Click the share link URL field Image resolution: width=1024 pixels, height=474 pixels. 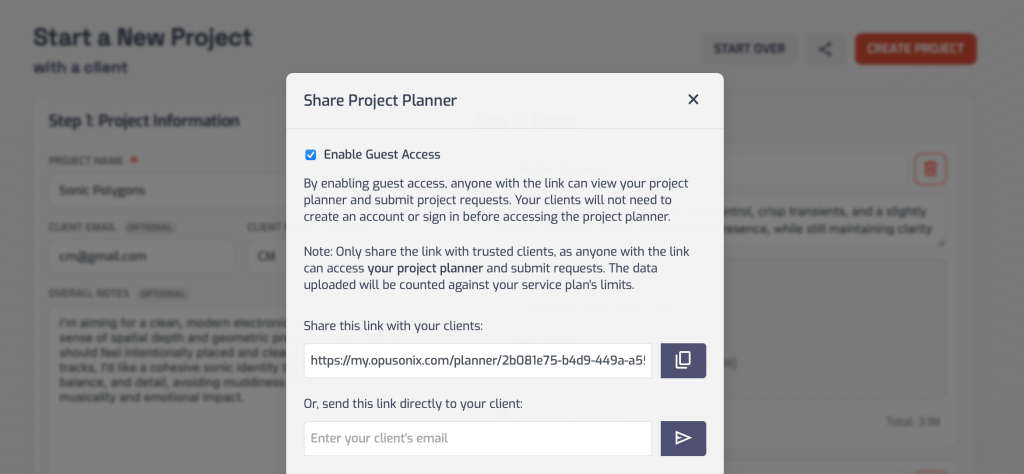tap(478, 360)
